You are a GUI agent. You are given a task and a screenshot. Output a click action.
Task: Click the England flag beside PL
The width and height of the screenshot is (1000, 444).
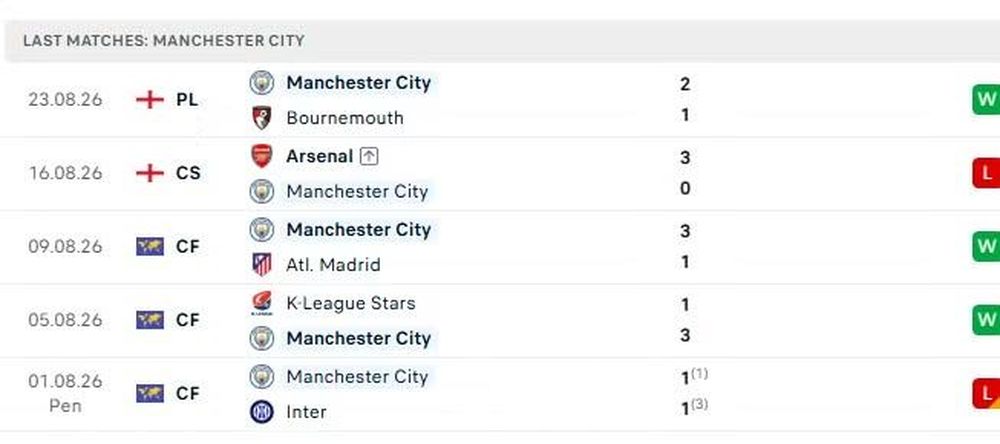coord(150,100)
